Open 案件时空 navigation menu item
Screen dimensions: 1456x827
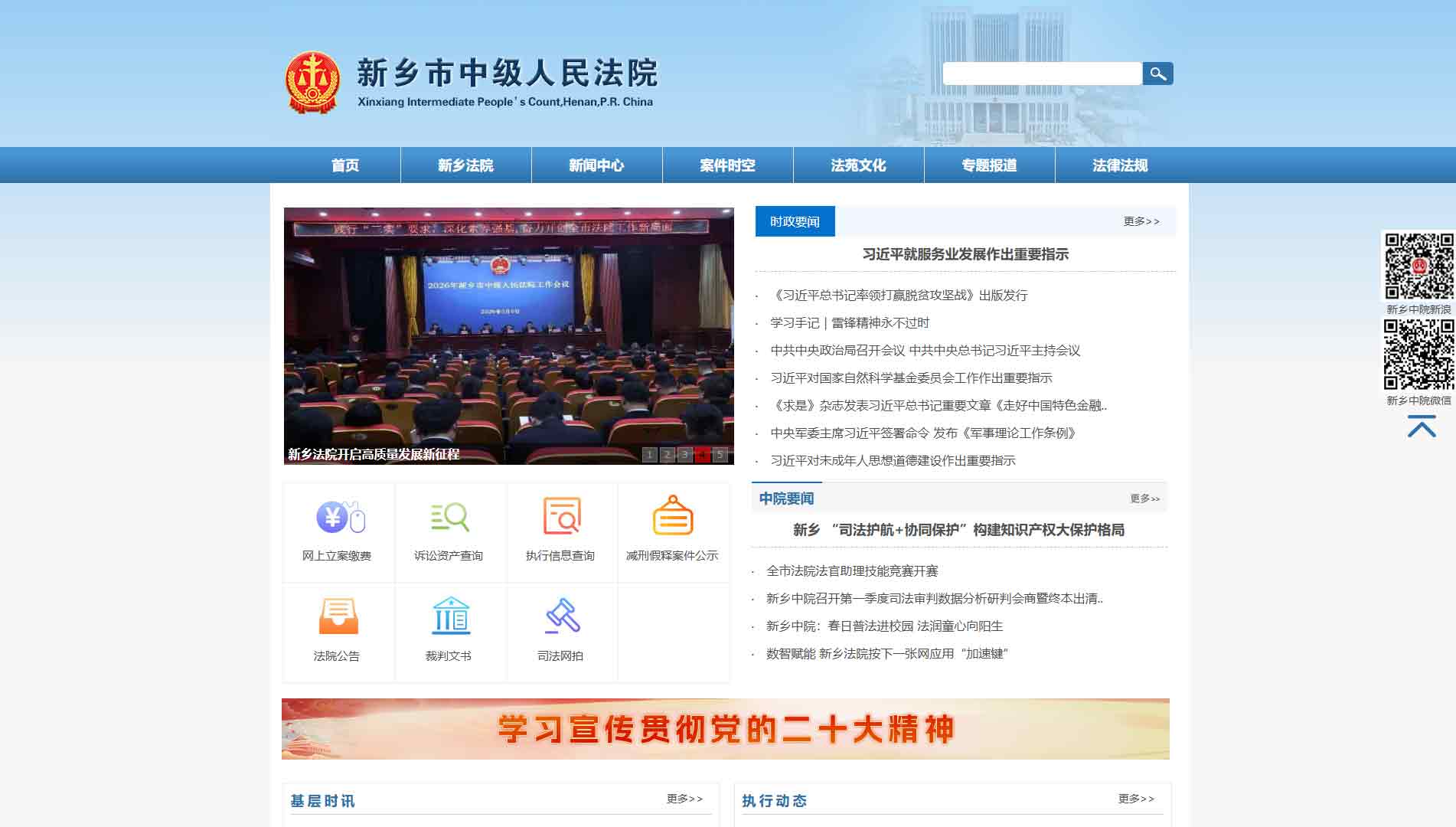coord(727,165)
